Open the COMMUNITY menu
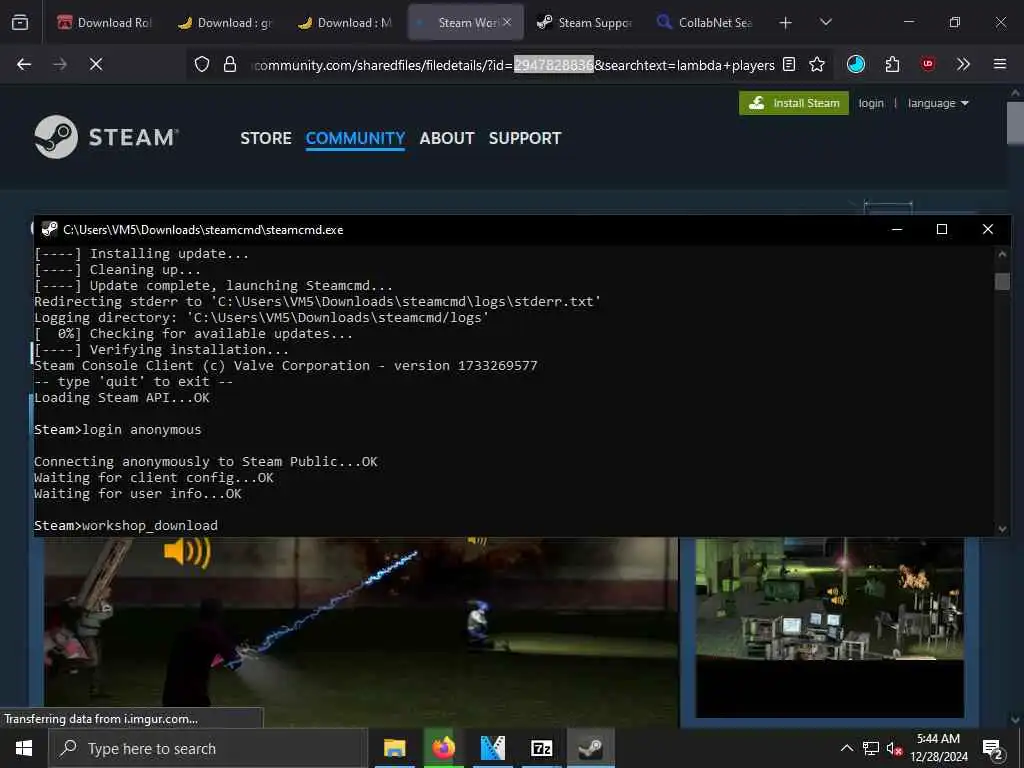This screenshot has height=768, width=1024. coord(355,138)
